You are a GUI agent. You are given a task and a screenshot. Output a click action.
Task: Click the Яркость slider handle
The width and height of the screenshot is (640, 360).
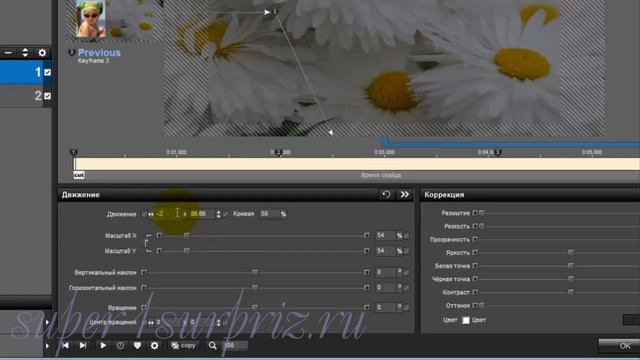(x=571, y=253)
